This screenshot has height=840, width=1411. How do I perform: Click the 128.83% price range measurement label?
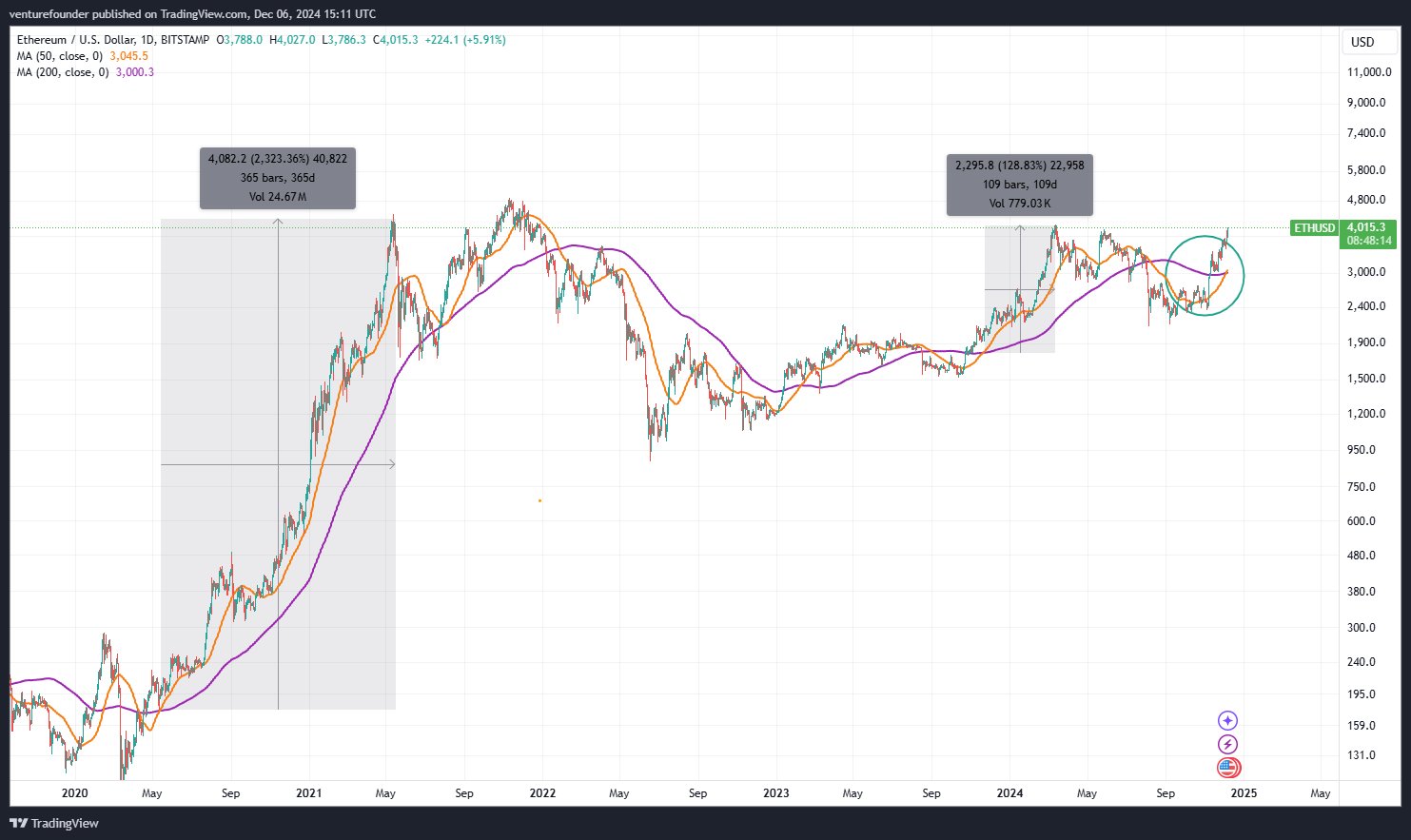pyautogui.click(x=1020, y=166)
